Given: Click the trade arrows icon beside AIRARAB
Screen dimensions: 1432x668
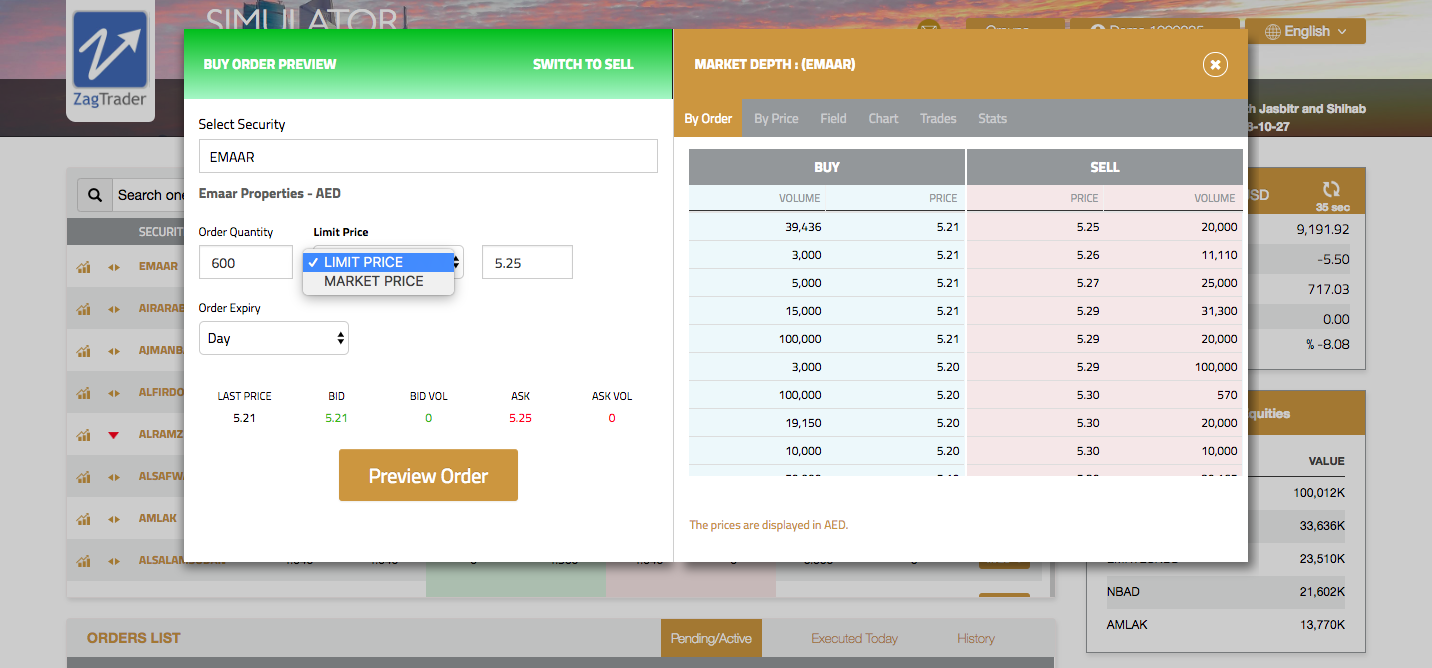Looking at the screenshot, I should point(114,309).
